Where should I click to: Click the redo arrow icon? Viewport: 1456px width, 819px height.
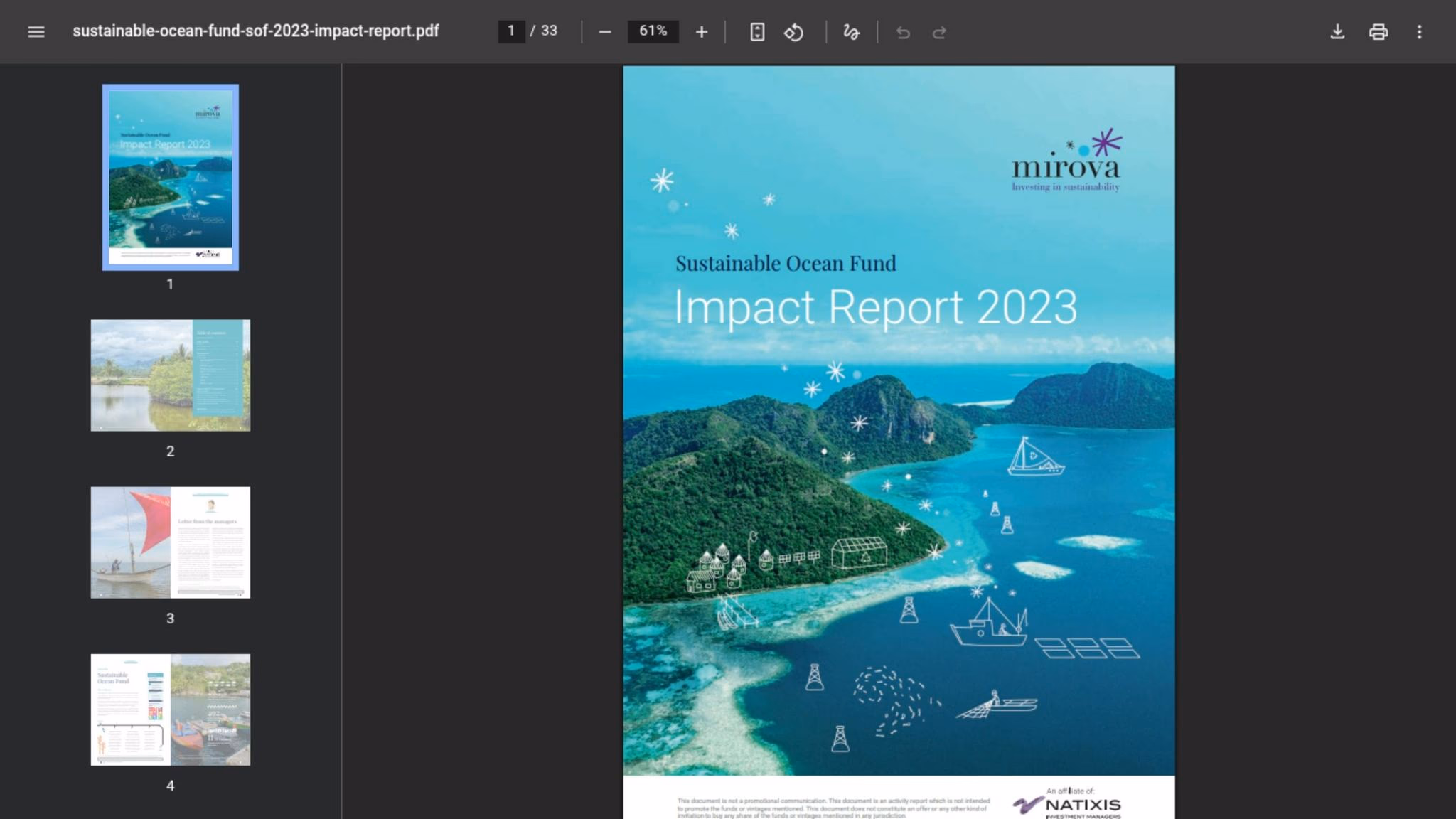pos(939,32)
